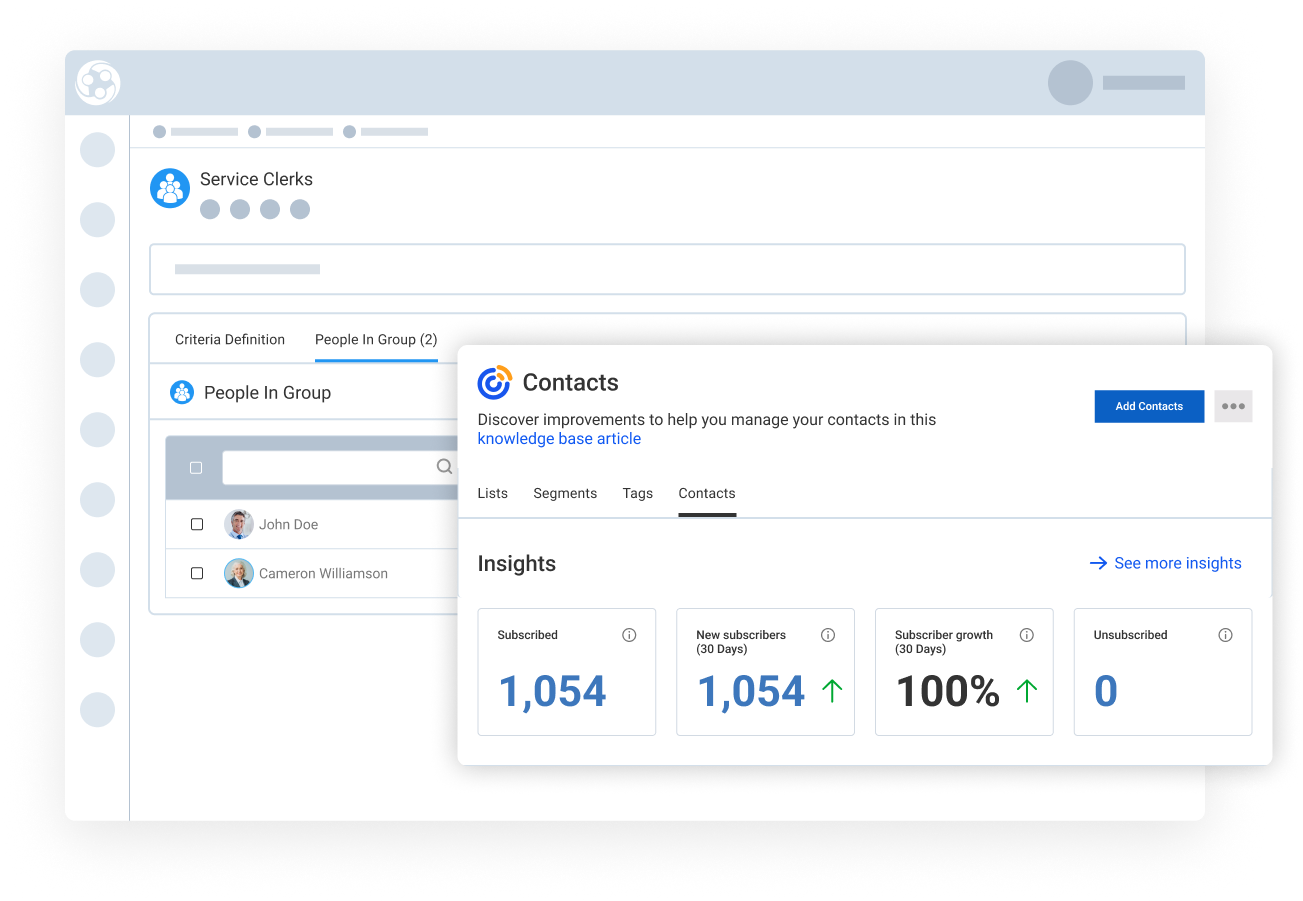Image resolution: width=1303 pixels, height=901 pixels.
Task: Click the Add Contacts button
Action: 1149,406
